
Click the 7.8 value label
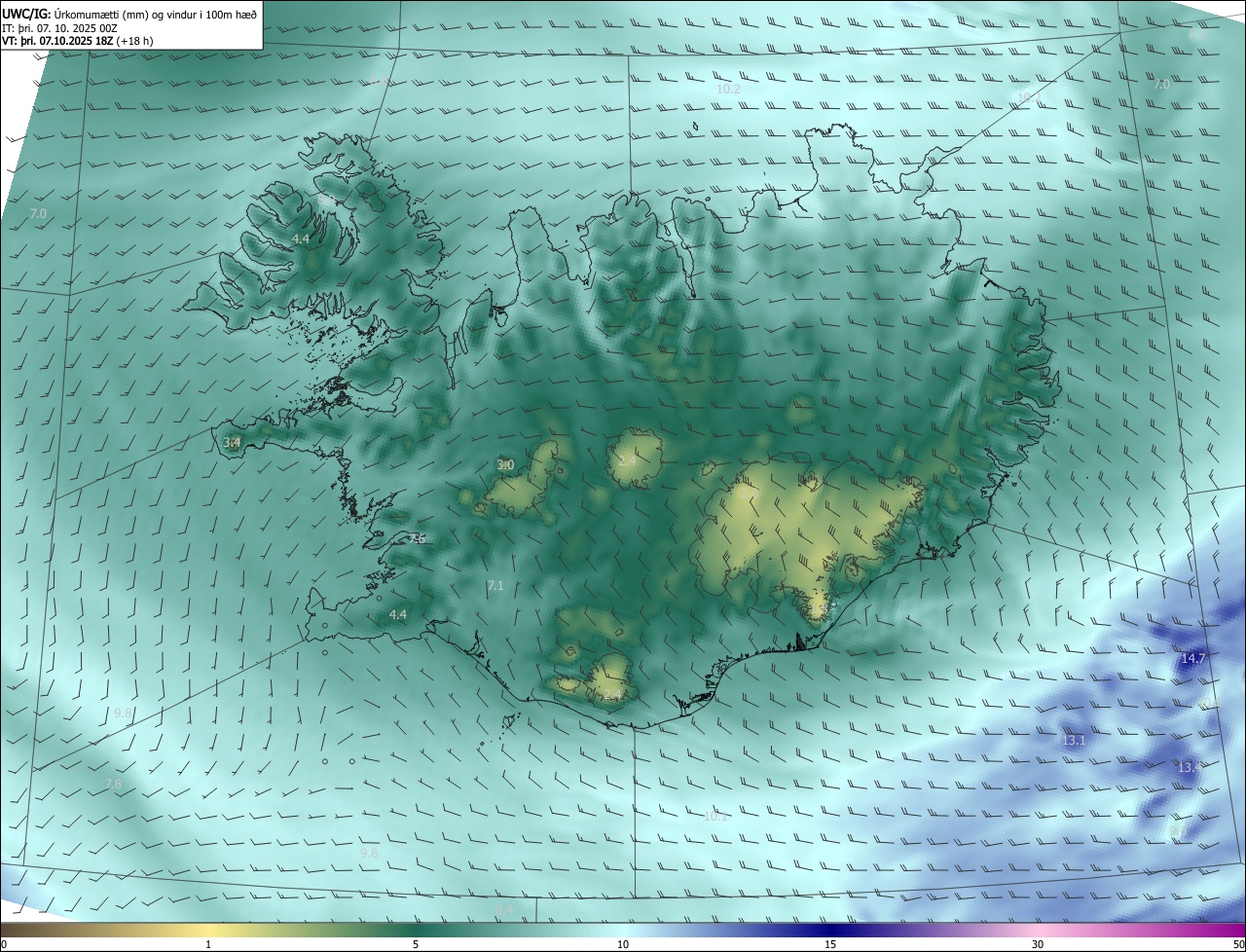(113, 785)
